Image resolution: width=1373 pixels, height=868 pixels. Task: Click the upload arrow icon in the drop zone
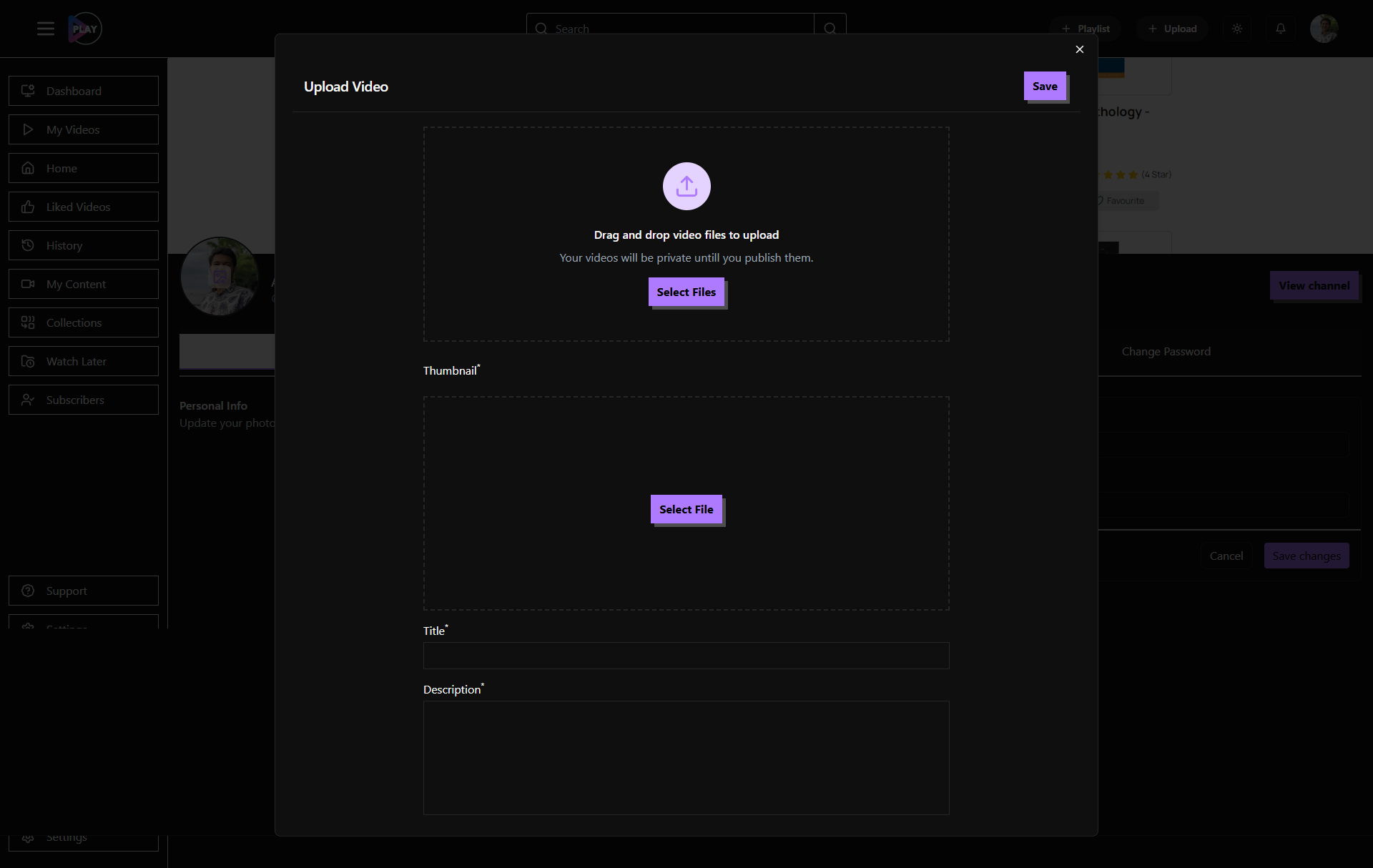[686, 186]
